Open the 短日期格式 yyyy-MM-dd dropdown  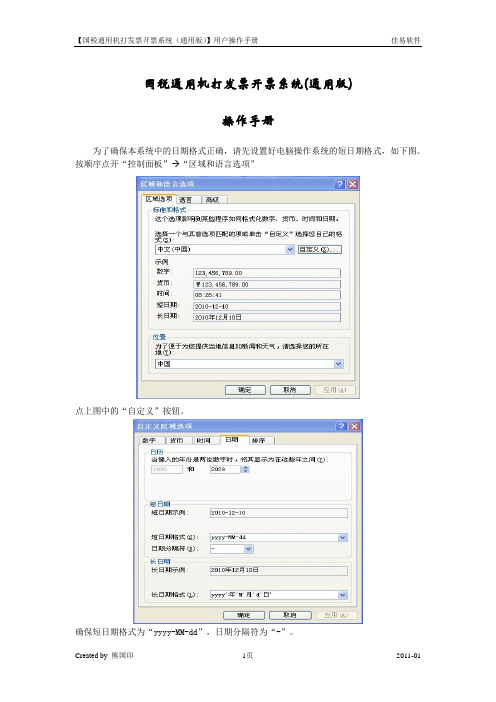tap(342, 537)
